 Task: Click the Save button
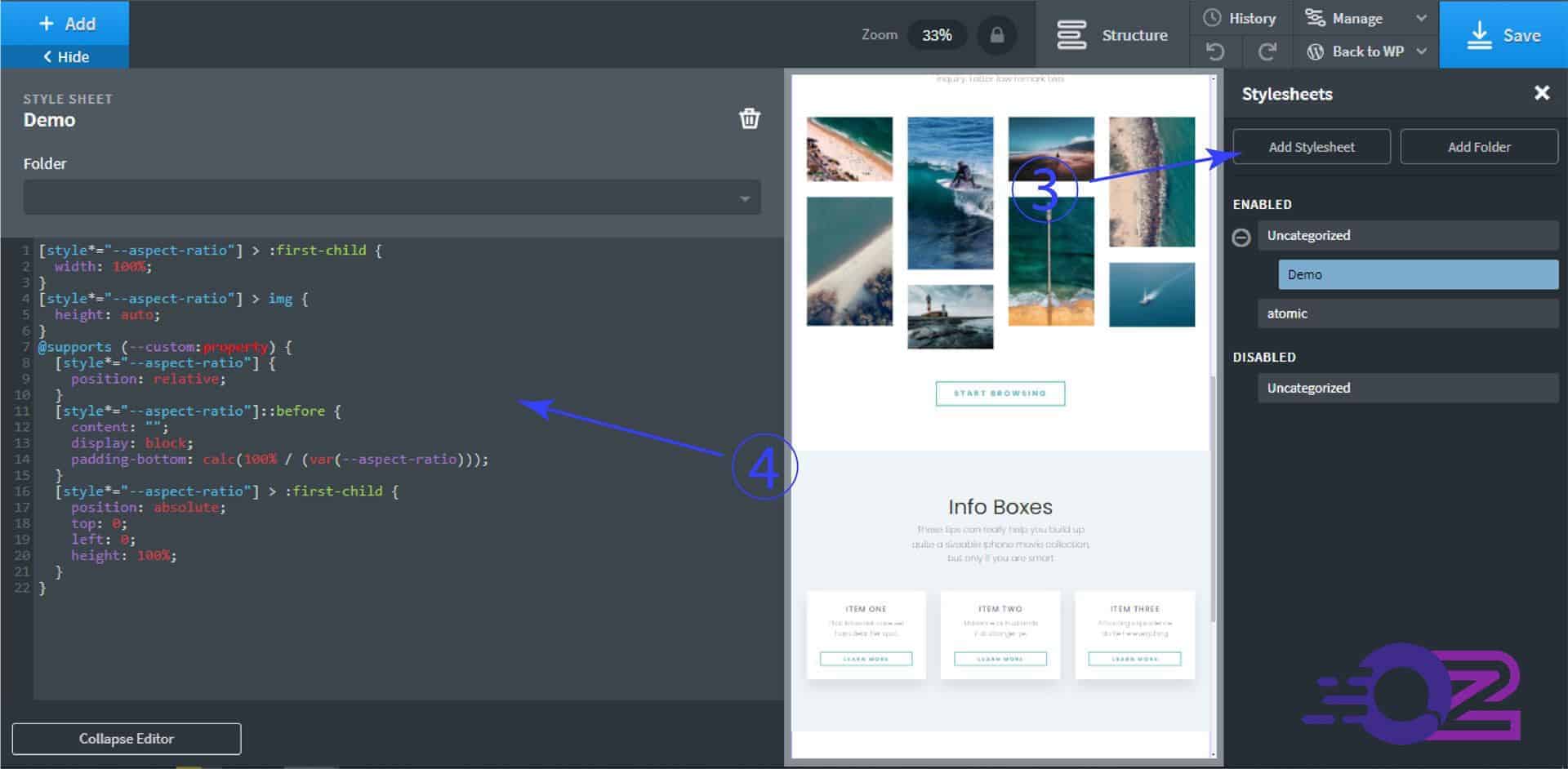pyautogui.click(x=1503, y=35)
